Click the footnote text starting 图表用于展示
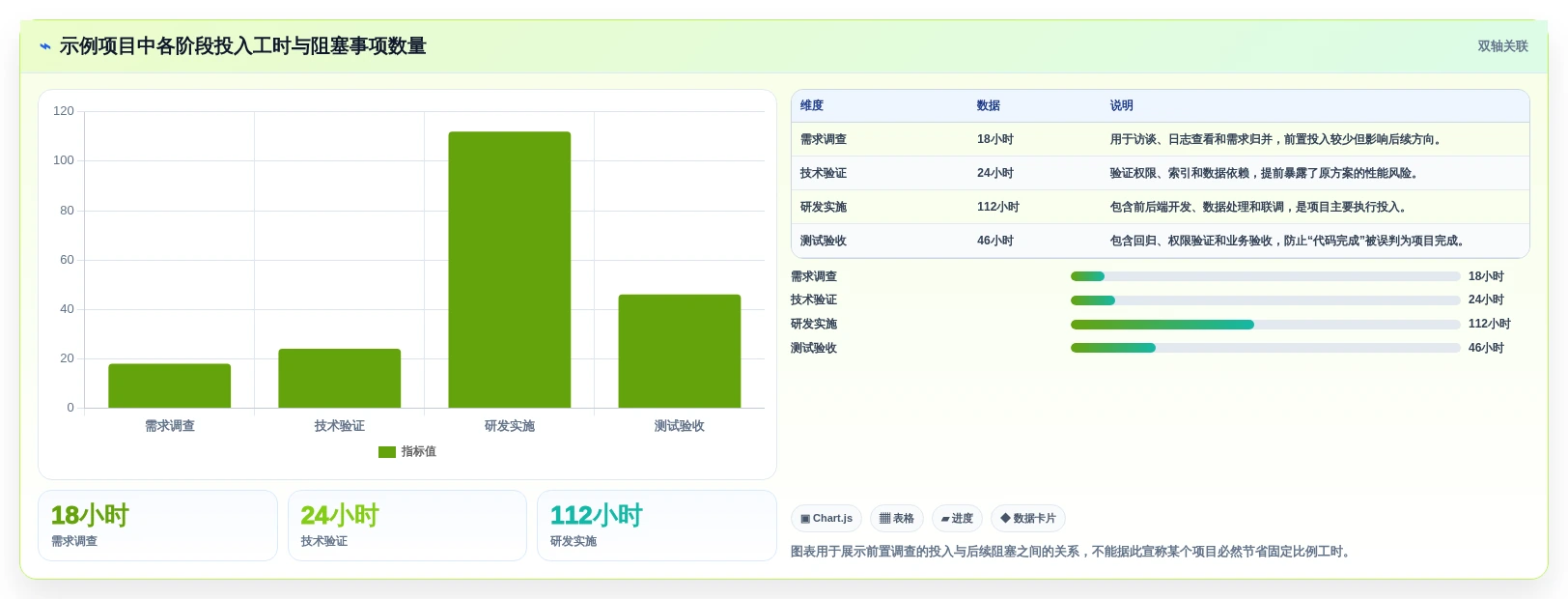This screenshot has height=599, width=1568. (1072, 552)
